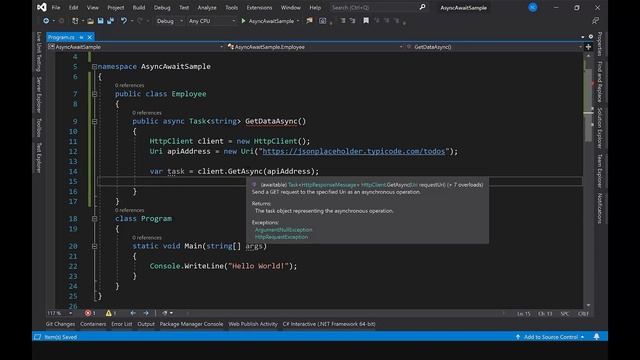The image size is (640, 360).
Task: Click the notifications bell in status bar
Action: pyautogui.click(x=597, y=337)
